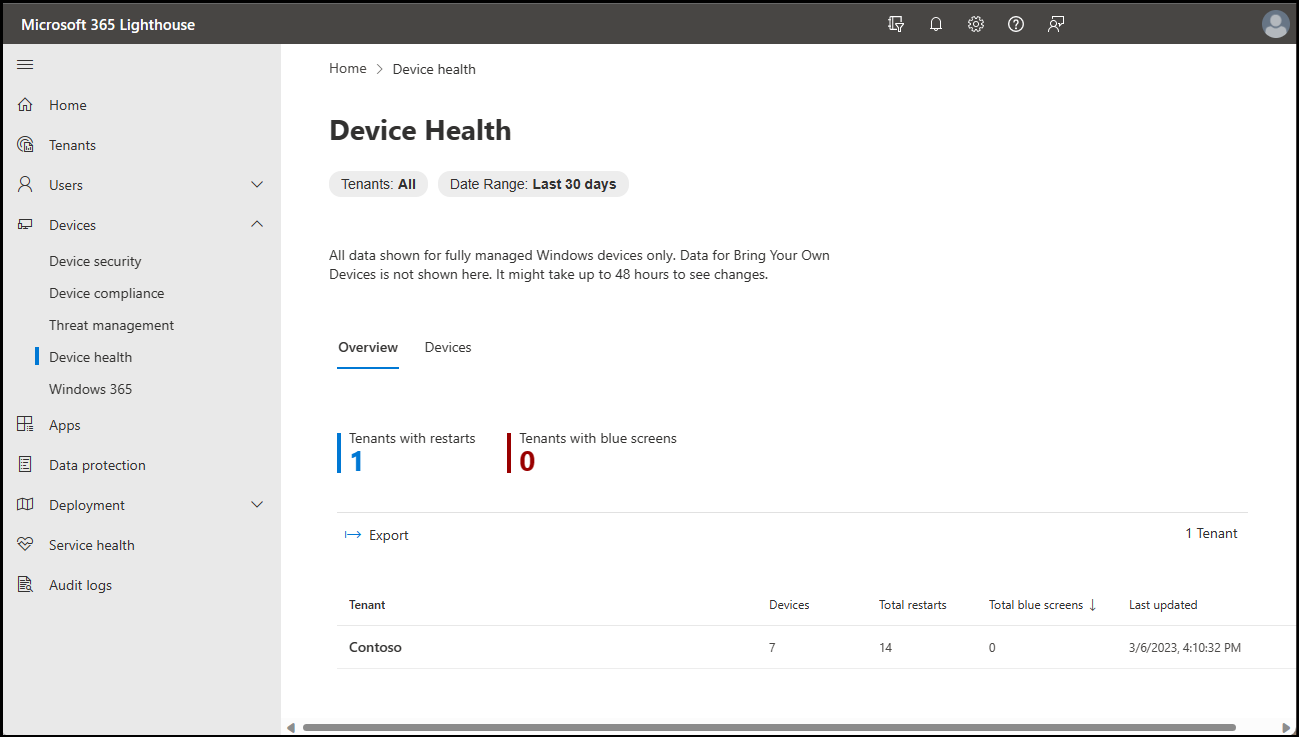1299x737 pixels.
Task: Select the Overview tab
Action: (x=368, y=347)
